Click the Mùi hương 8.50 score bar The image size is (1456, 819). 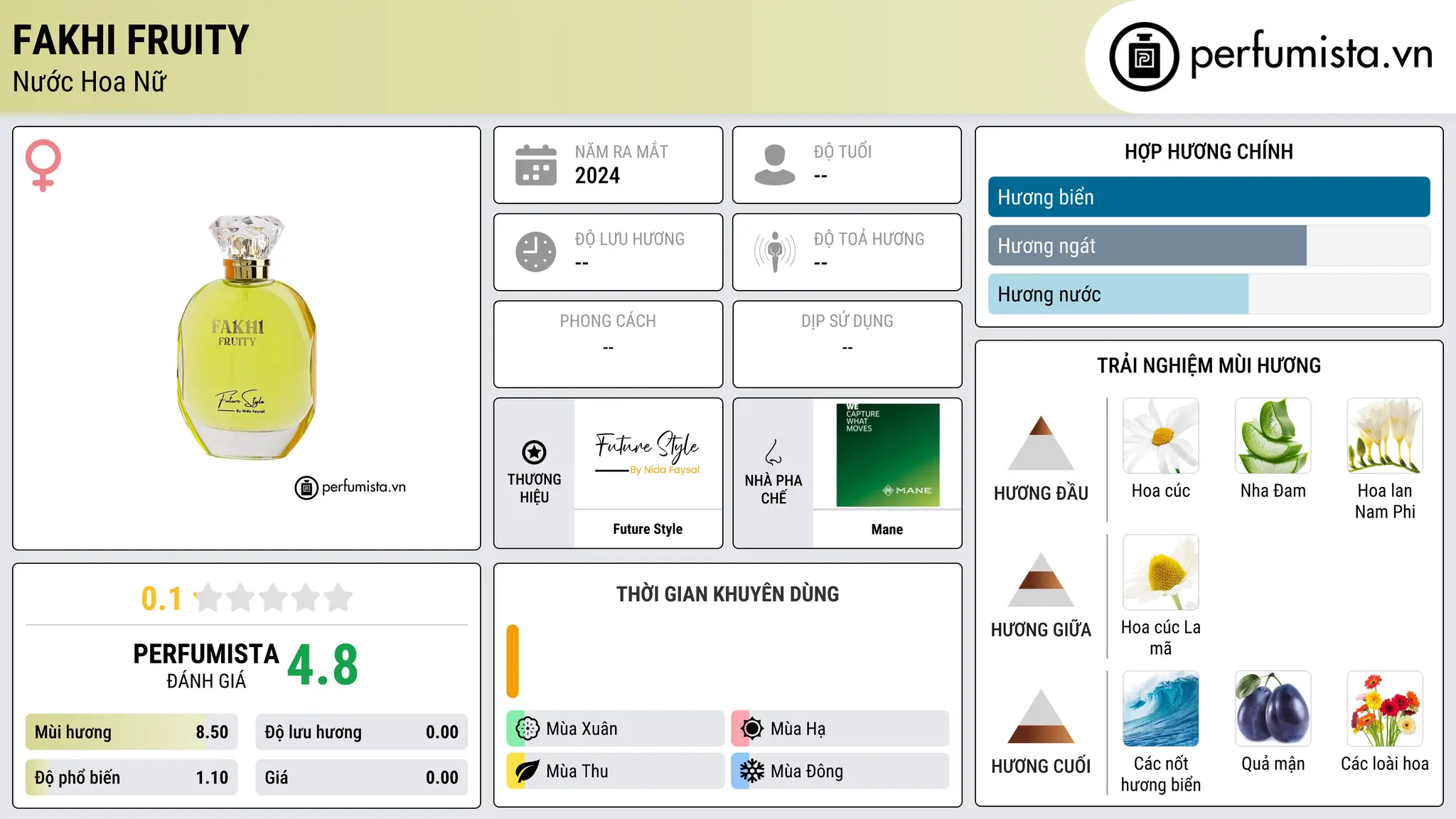coord(132,732)
